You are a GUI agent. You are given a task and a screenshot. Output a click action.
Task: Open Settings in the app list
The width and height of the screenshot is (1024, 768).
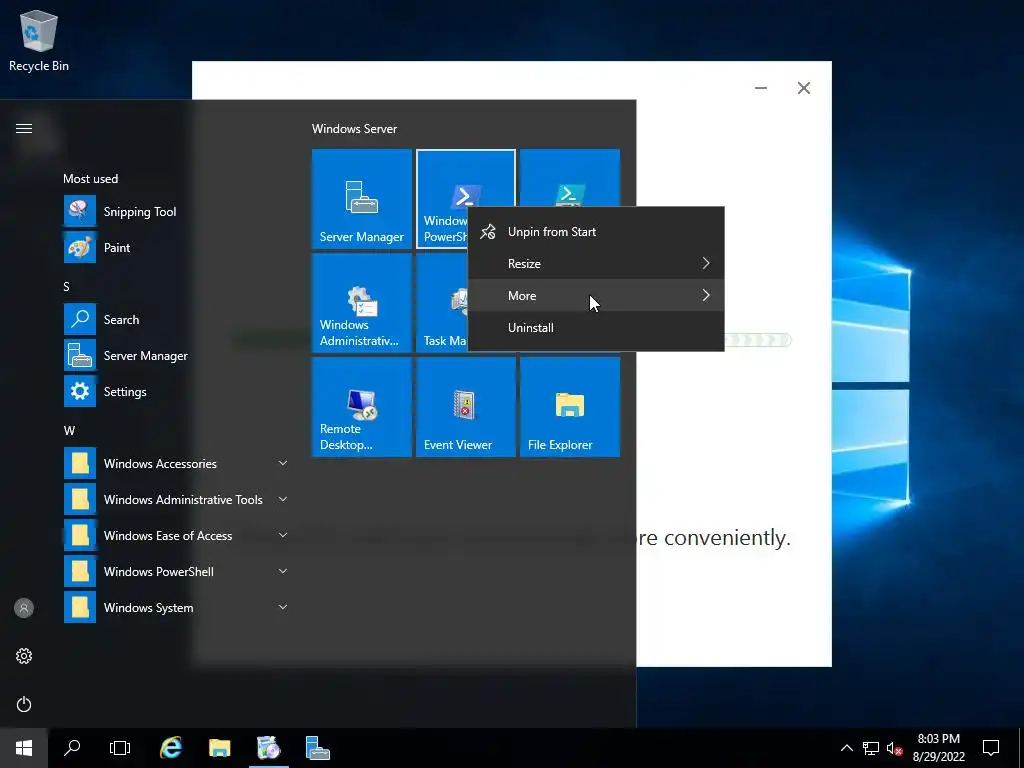[x=175, y=391]
